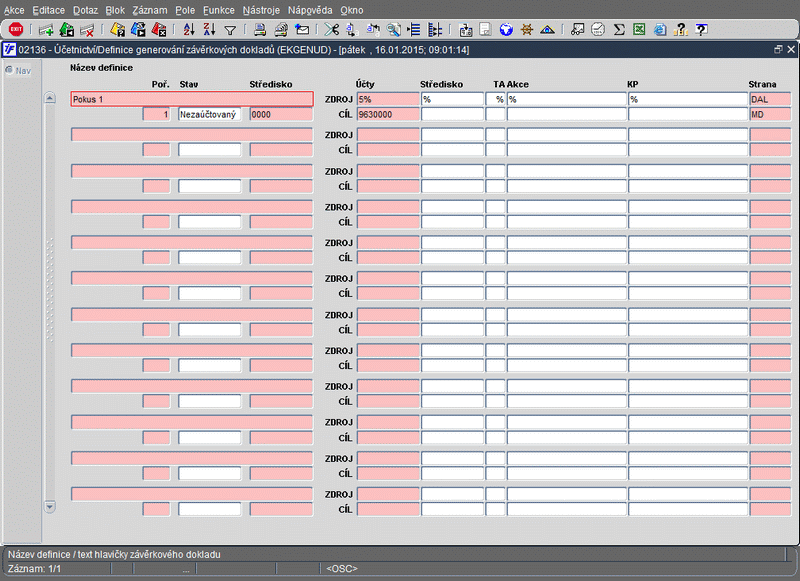Click the CÍL Účty field with 9630000
Screen dimensions: 800x581
pyautogui.click(x=387, y=115)
